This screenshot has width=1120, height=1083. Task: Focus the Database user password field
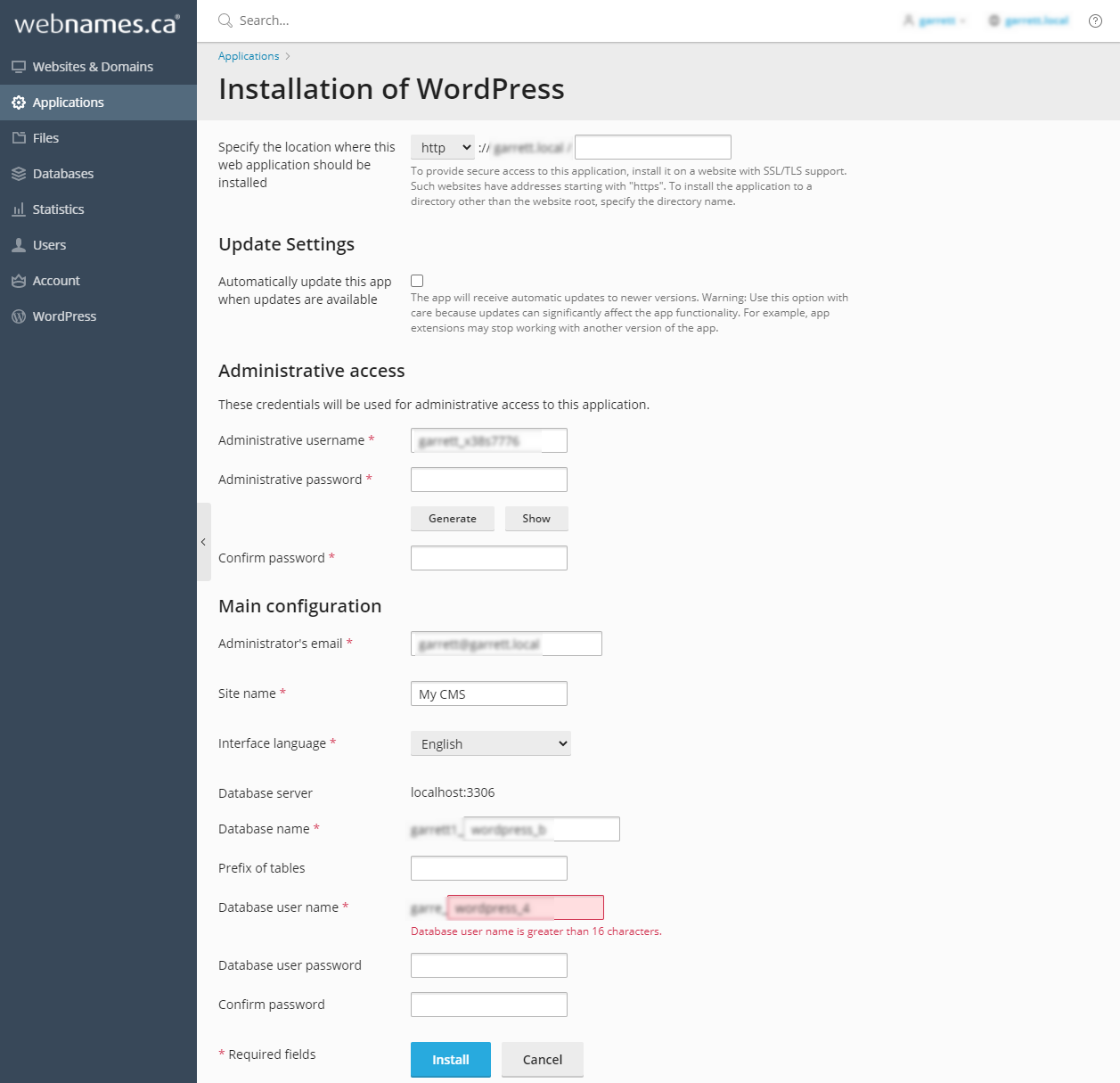point(489,965)
